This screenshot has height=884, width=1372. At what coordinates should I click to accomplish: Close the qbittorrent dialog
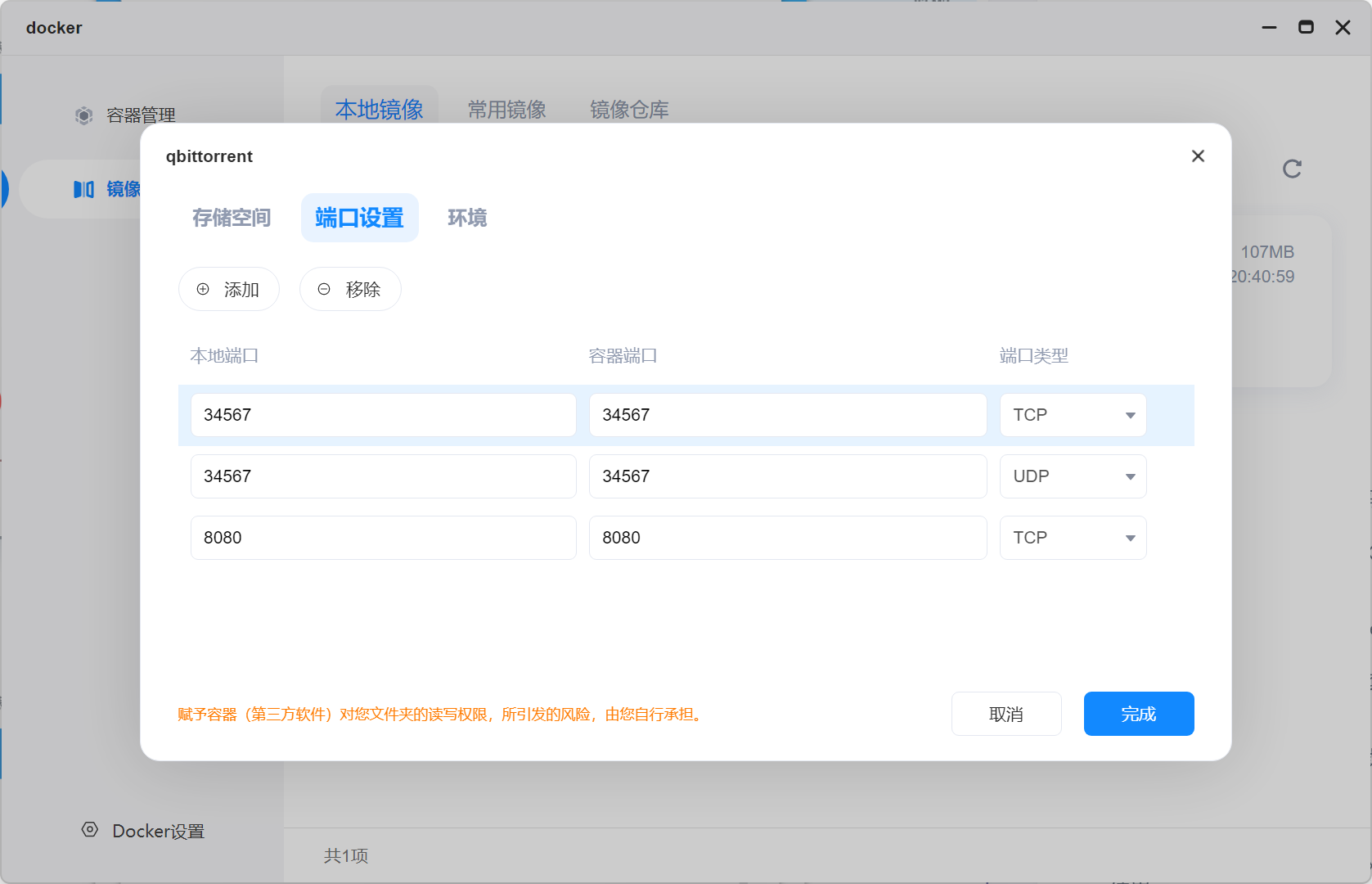[1198, 156]
